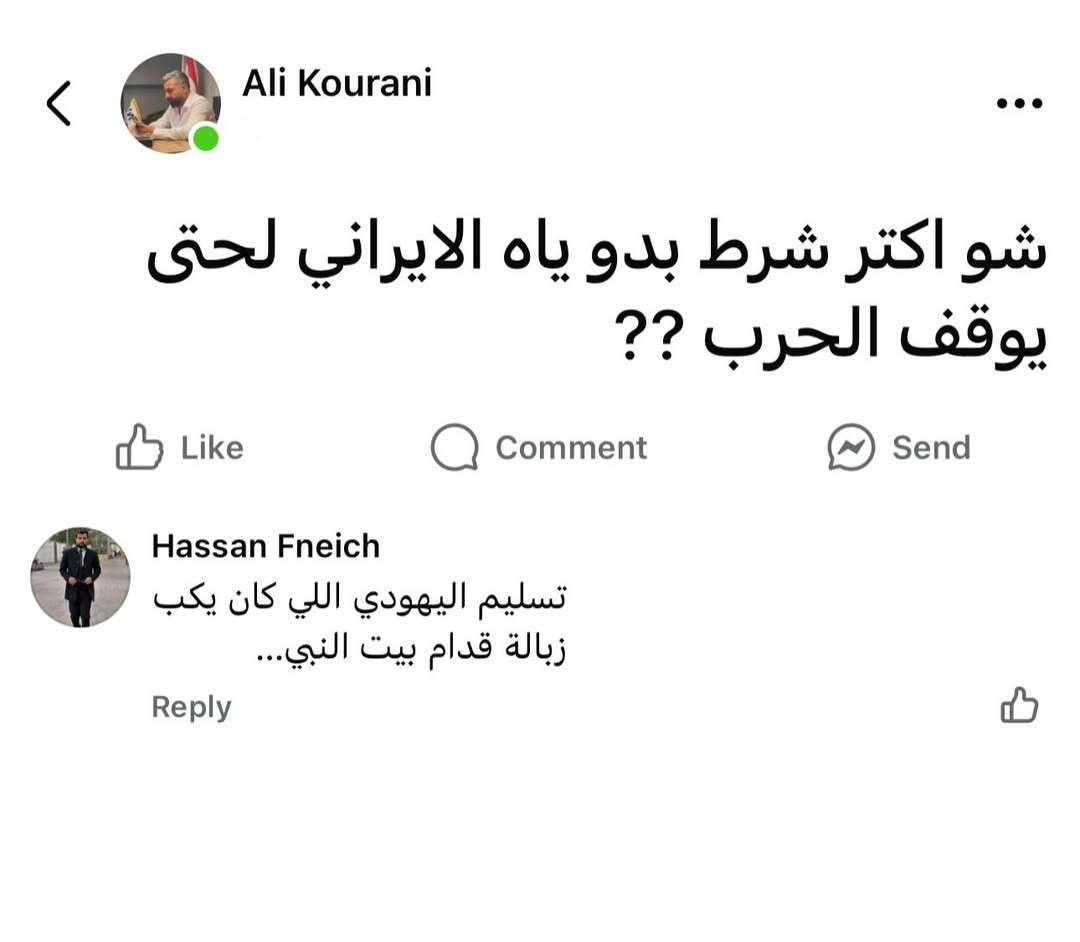1080x942 pixels.
Task: Go back using the left arrow
Action: (59, 103)
